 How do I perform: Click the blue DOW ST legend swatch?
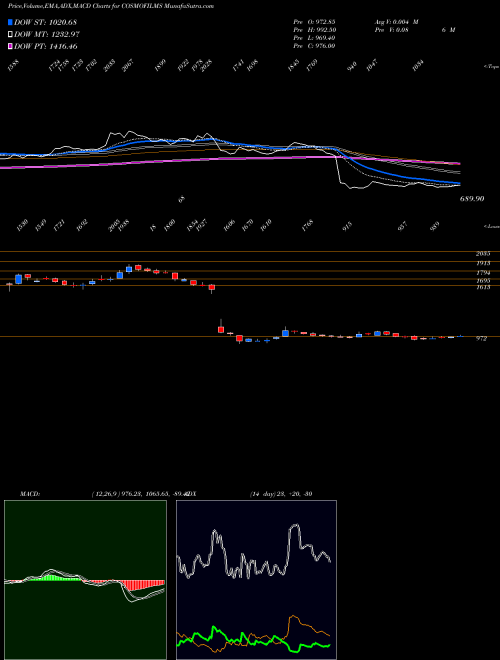10,23
